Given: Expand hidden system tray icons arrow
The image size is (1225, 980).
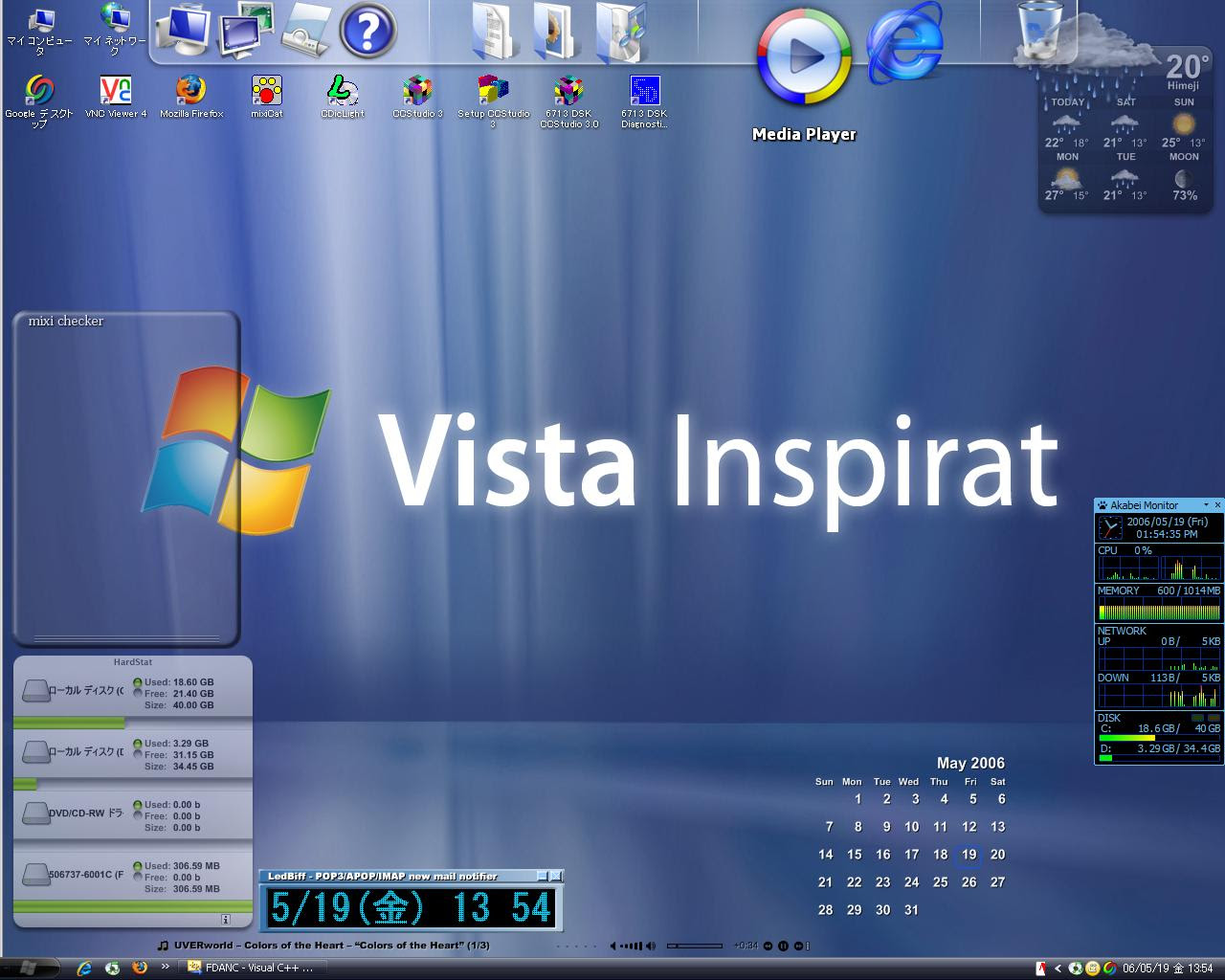Looking at the screenshot, I should pyautogui.click(x=1058, y=969).
